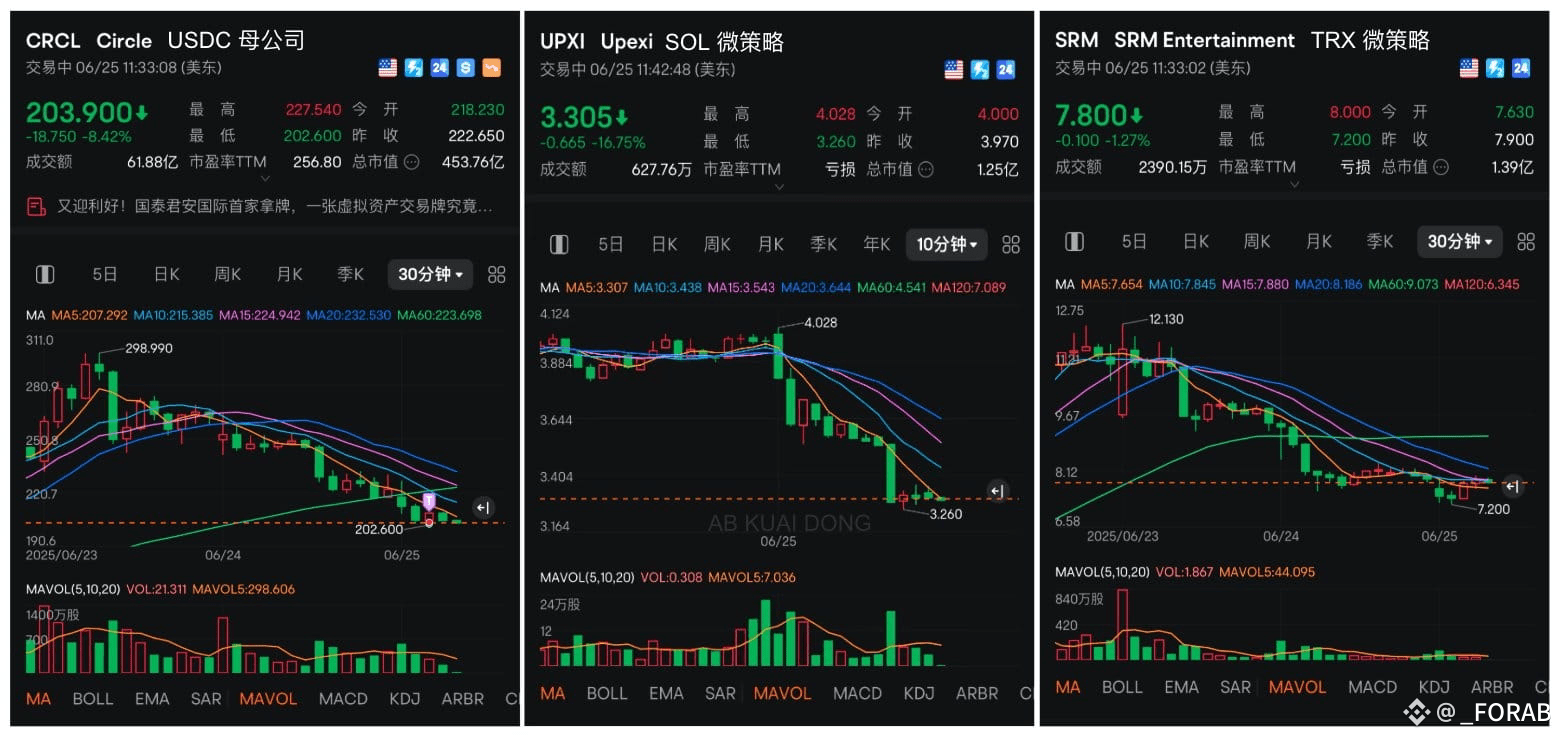Click the US flag icon in UPXI panel
The width and height of the screenshot is (1559, 738).
point(954,70)
